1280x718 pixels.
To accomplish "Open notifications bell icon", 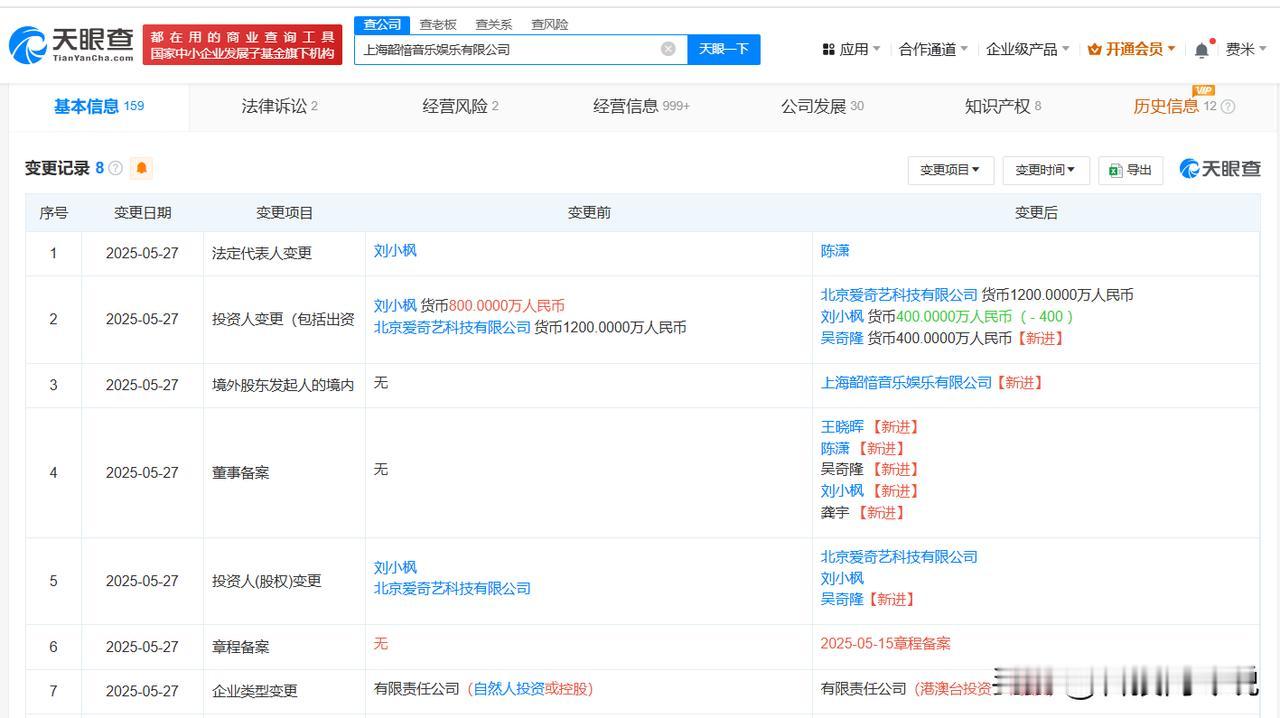I will pyautogui.click(x=1202, y=49).
